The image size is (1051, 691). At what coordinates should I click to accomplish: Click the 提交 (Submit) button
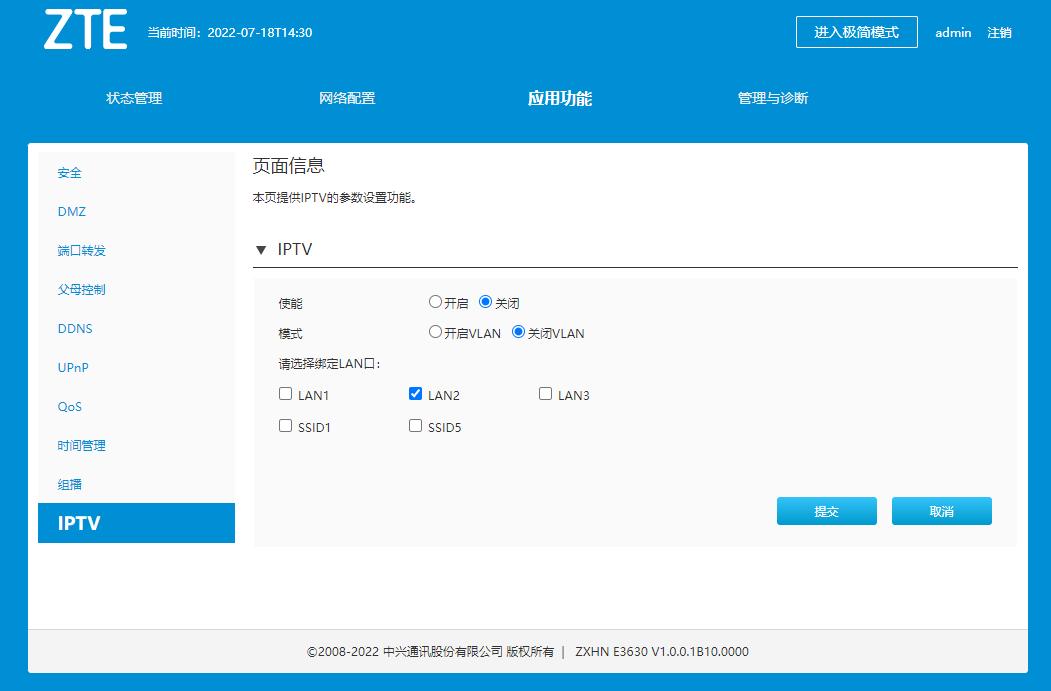coord(826,511)
